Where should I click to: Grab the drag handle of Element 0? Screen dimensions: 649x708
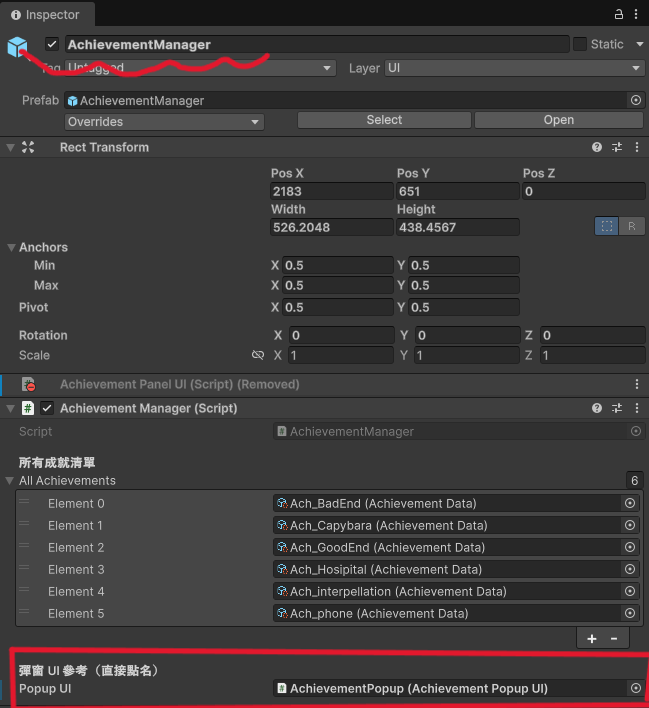(24, 502)
